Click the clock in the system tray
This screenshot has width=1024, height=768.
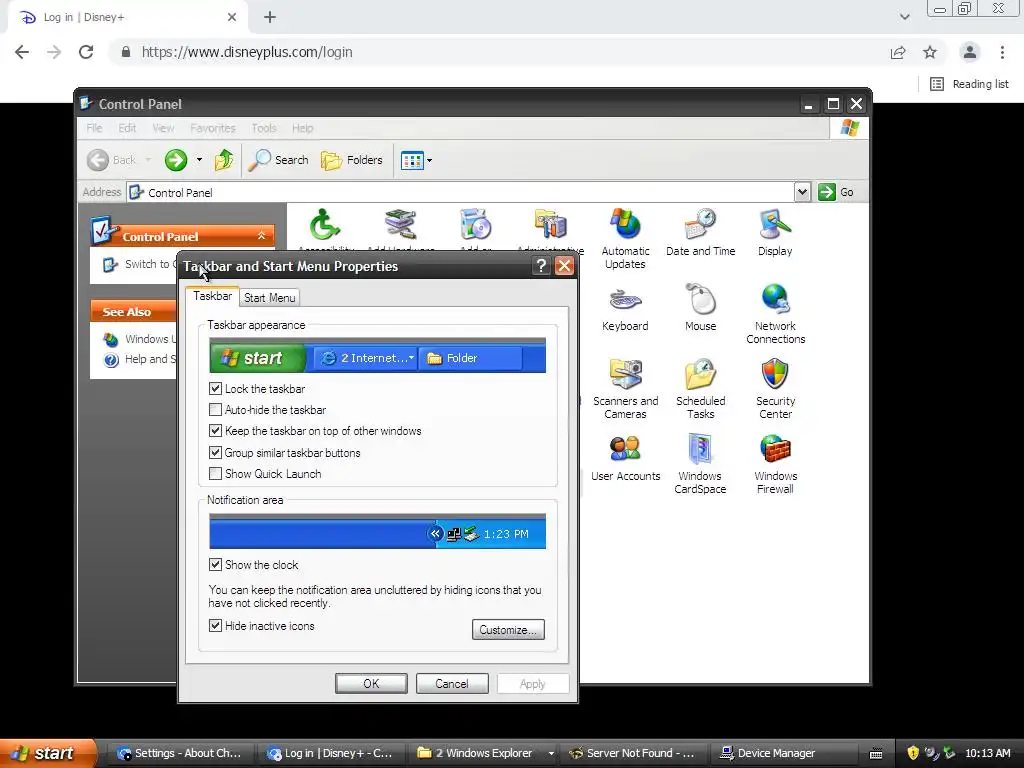(987, 754)
